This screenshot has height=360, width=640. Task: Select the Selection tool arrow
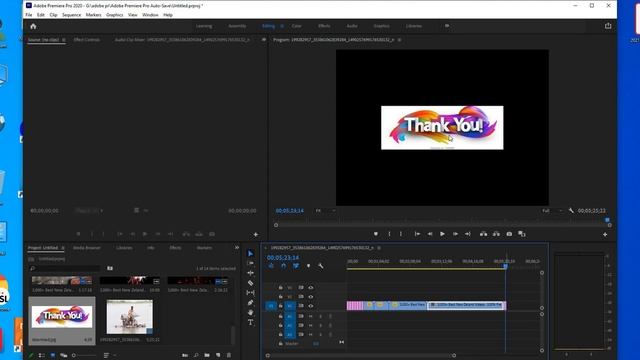coord(251,253)
